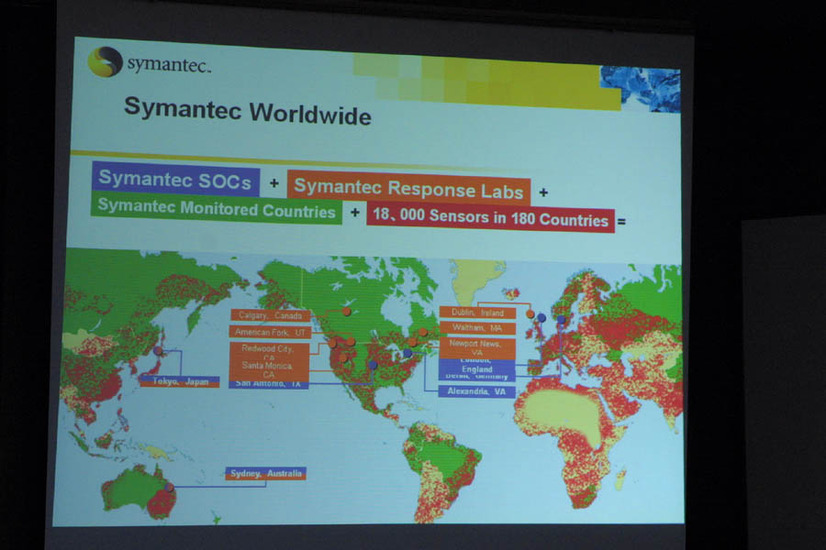Select the 'Redwood City, CA' map label

[269, 351]
